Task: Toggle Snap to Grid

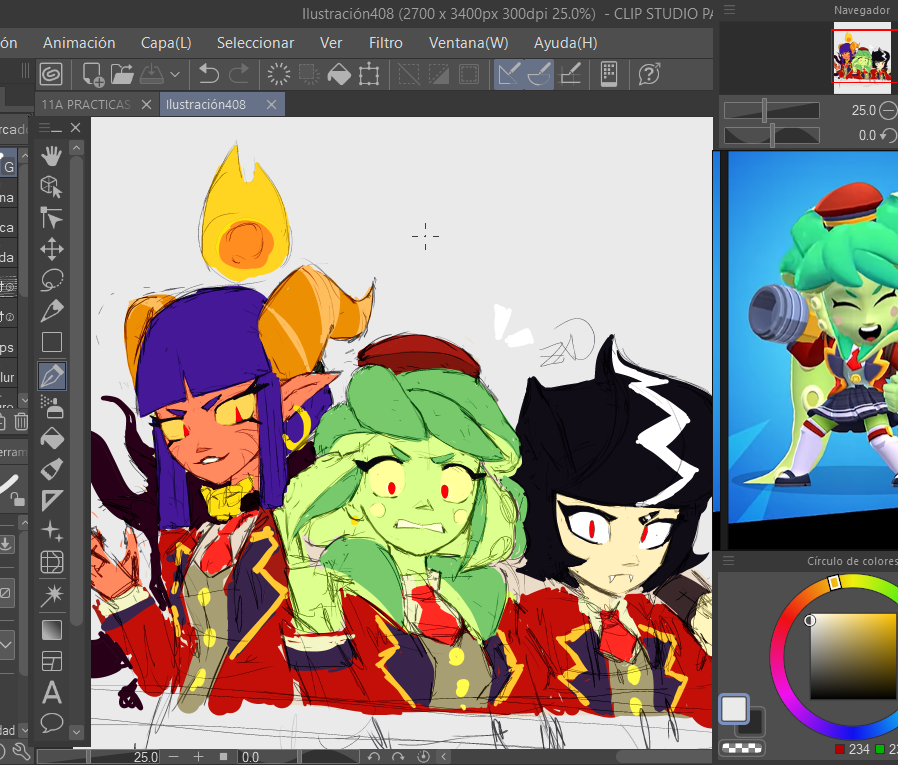Action: (x=570, y=74)
